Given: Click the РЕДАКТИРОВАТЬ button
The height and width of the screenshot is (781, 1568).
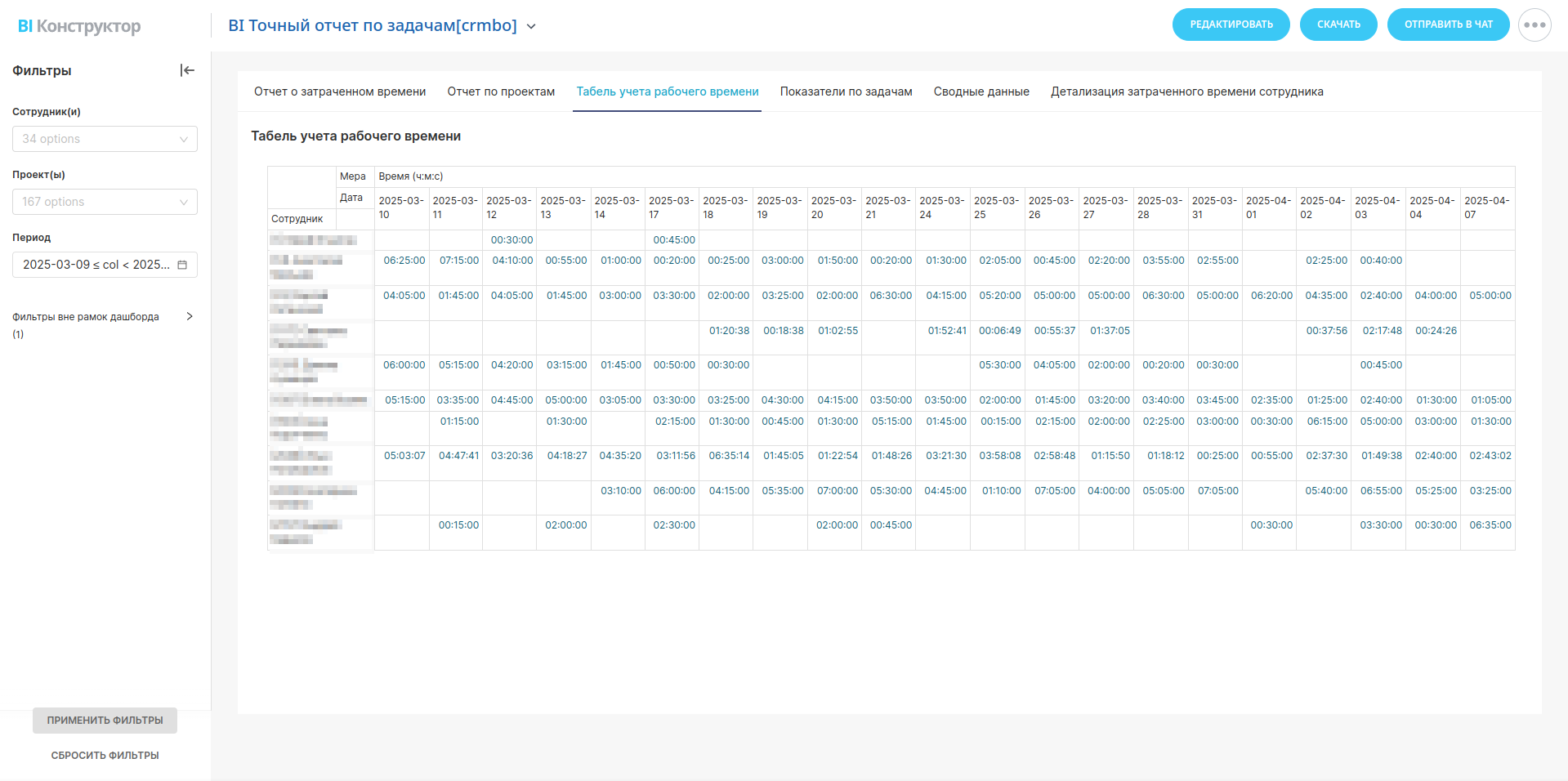Looking at the screenshot, I should [x=1231, y=25].
